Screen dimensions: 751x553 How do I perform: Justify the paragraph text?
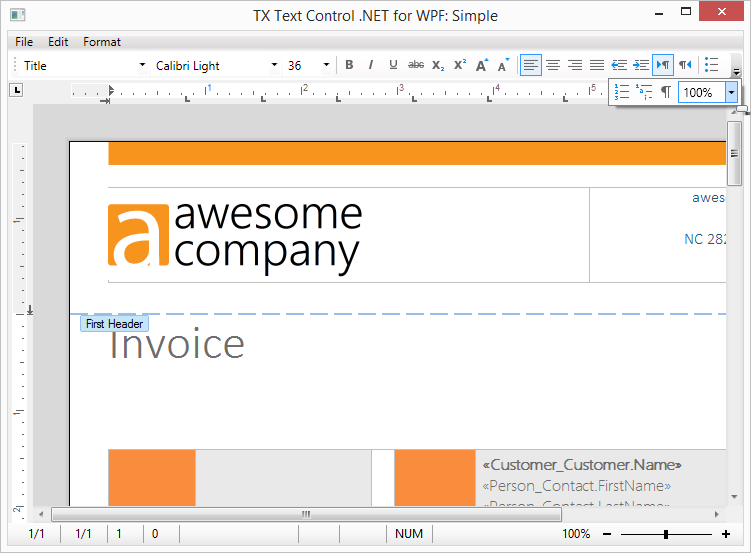(x=597, y=65)
